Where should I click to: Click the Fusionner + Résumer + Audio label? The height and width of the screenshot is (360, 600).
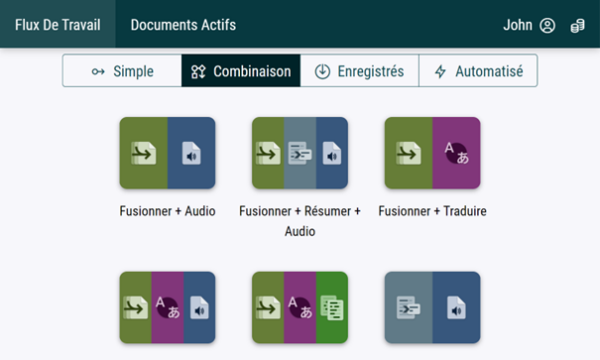click(x=300, y=221)
